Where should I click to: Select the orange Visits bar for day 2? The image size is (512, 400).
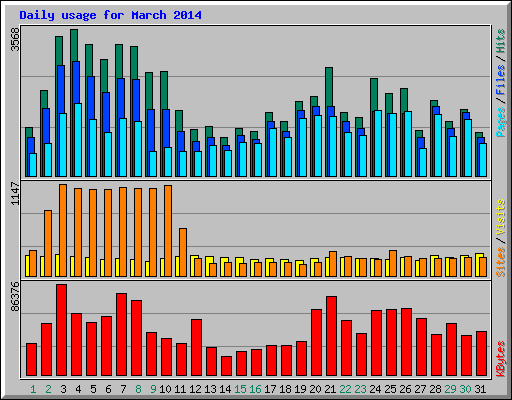(x=48, y=243)
